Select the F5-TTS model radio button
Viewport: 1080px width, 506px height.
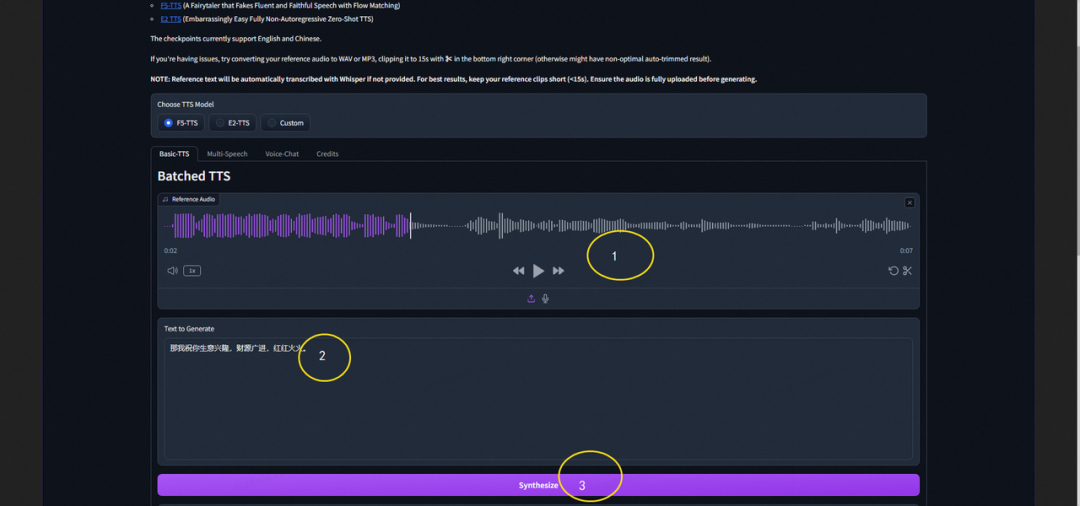click(x=168, y=123)
